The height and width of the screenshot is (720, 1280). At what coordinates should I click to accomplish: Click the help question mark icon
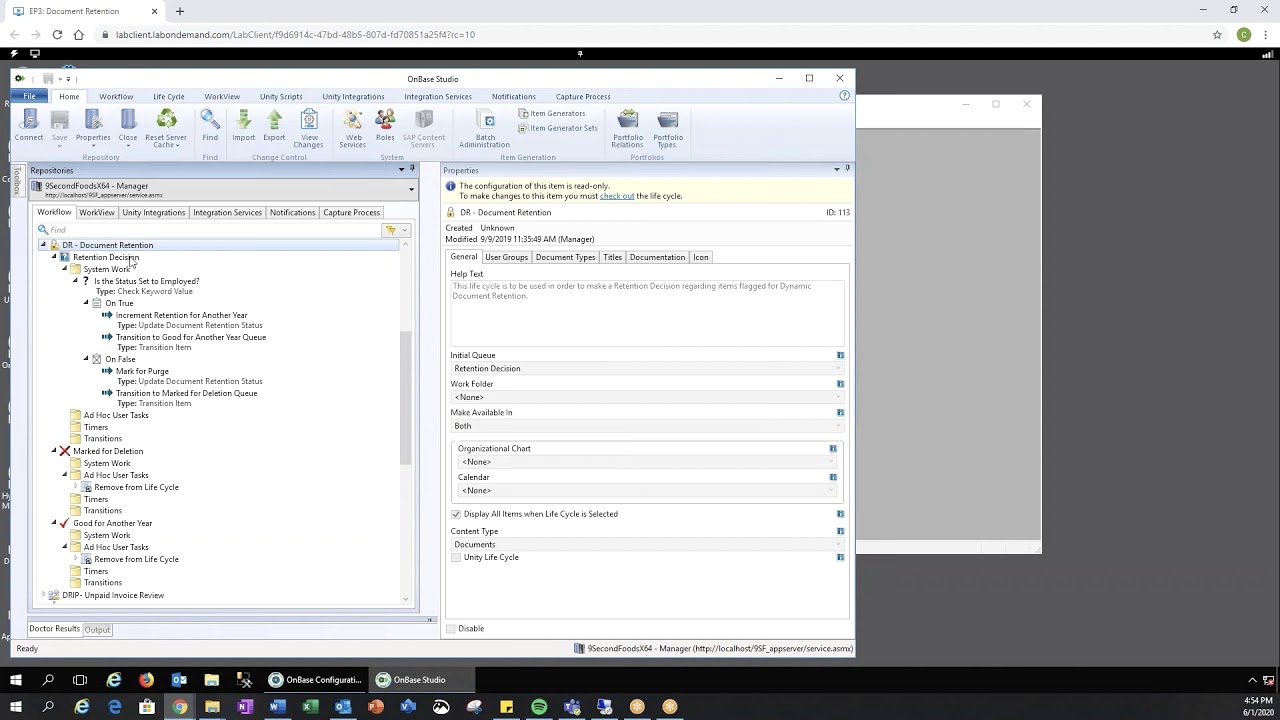coord(845,96)
